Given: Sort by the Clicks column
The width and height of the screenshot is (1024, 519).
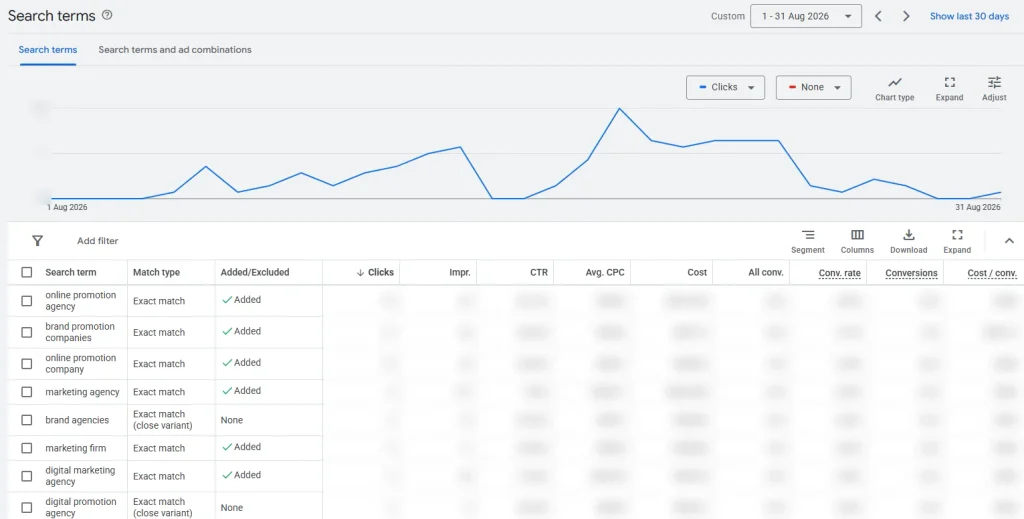Looking at the screenshot, I should point(375,272).
